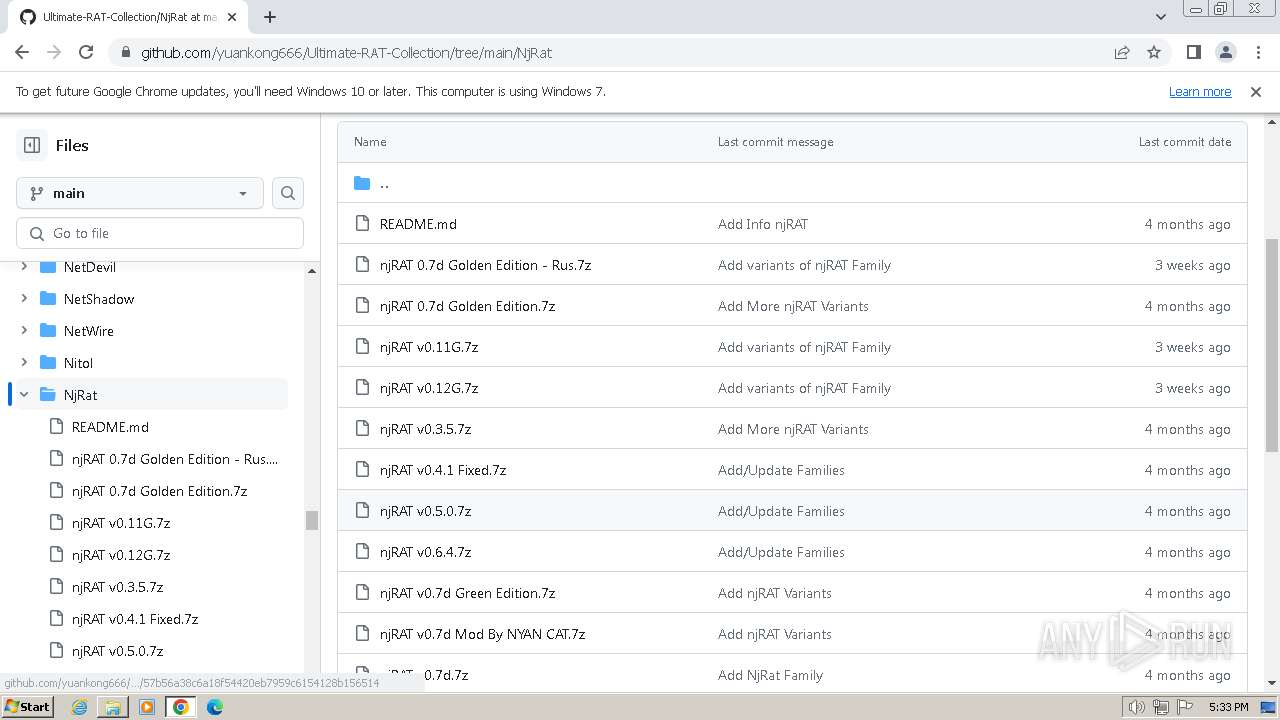
Task: Click the file tree scrollbar thumb
Action: tap(312, 520)
